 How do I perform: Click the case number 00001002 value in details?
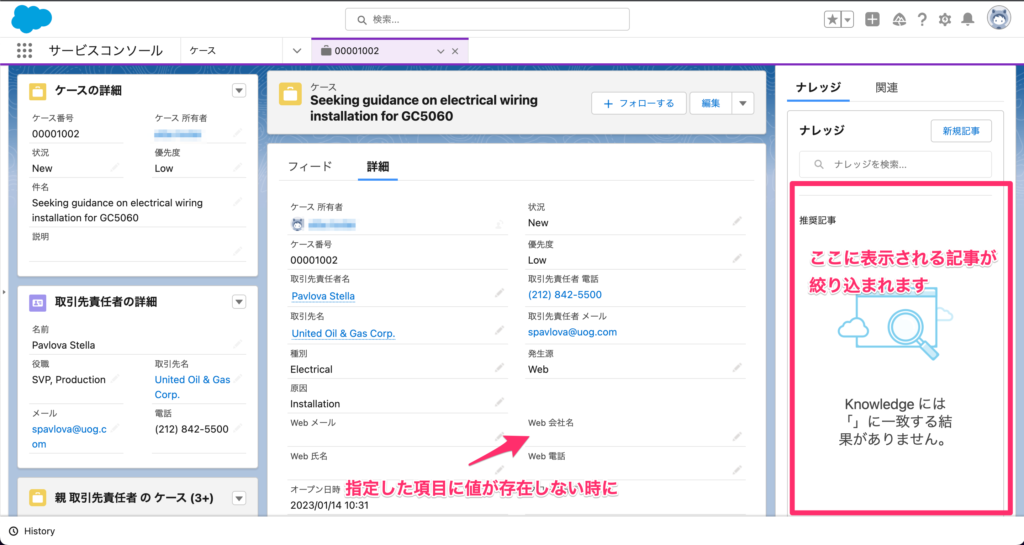pos(314,260)
